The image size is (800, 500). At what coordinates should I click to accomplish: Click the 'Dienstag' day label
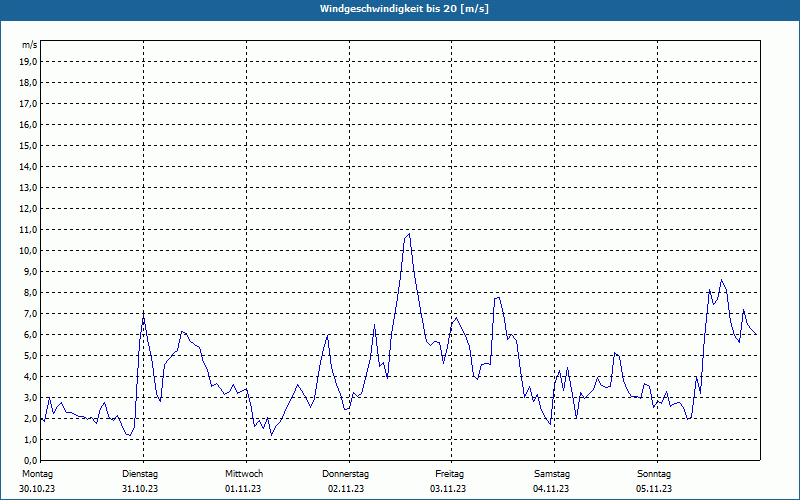140,474
